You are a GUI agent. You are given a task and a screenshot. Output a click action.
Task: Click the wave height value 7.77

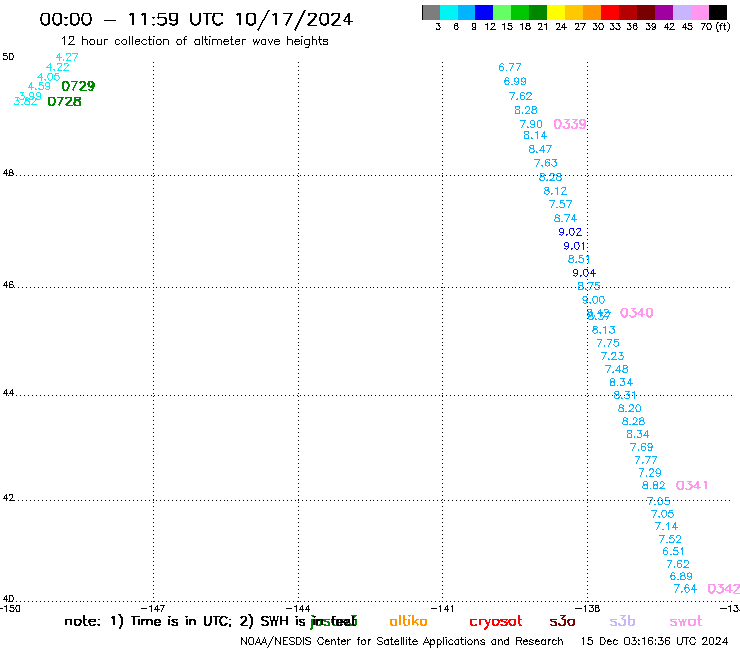coord(646,460)
